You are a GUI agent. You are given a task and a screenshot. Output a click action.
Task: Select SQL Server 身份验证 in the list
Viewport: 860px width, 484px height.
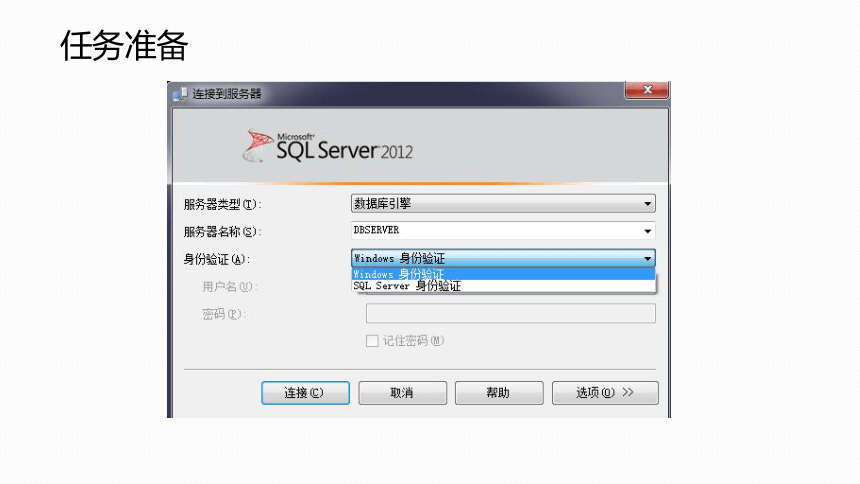click(503, 286)
